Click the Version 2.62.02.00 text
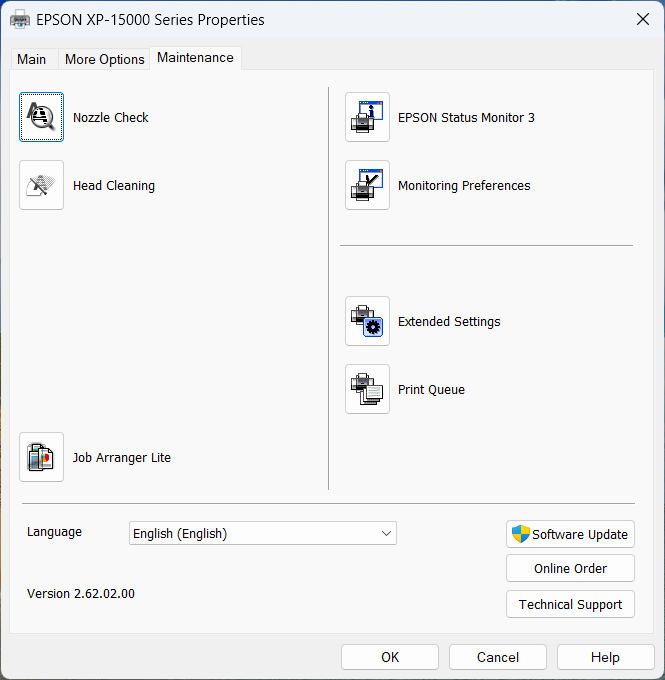The image size is (665, 680). point(81,593)
